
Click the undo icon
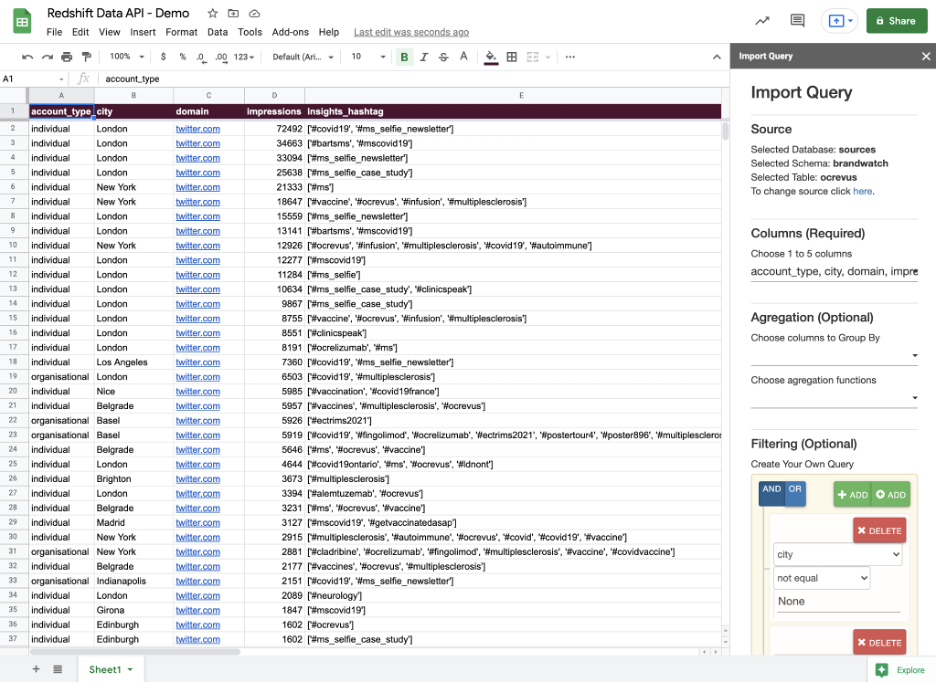[27, 57]
